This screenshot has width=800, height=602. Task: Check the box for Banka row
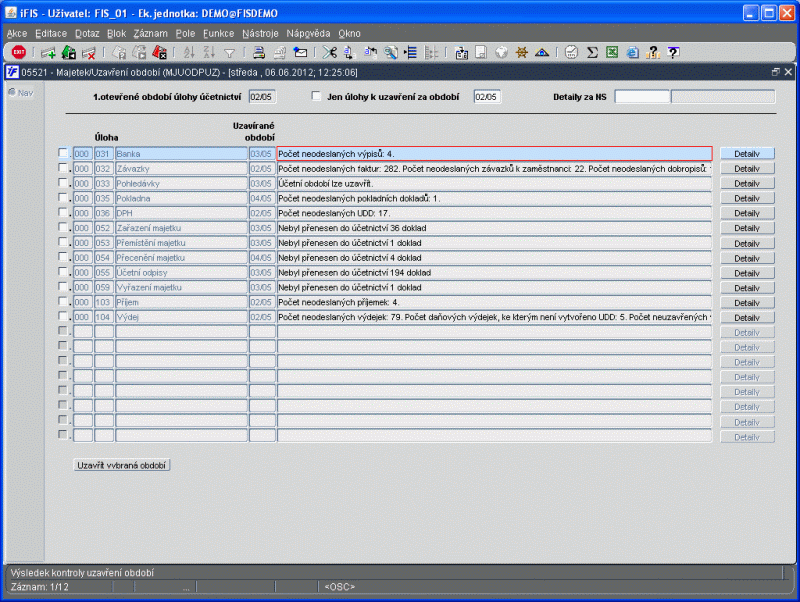coord(63,153)
